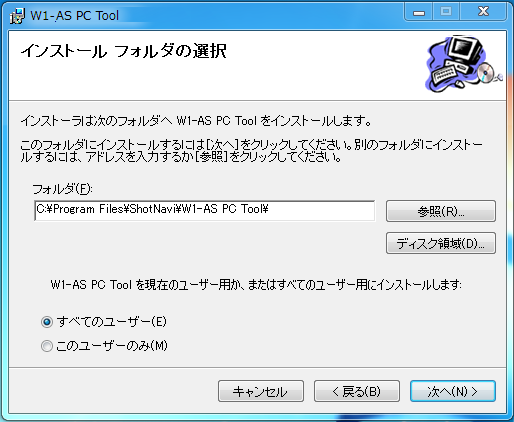Open the folder browser with 参照(R)... button
Screen dimensions: 514x422
click(441, 211)
